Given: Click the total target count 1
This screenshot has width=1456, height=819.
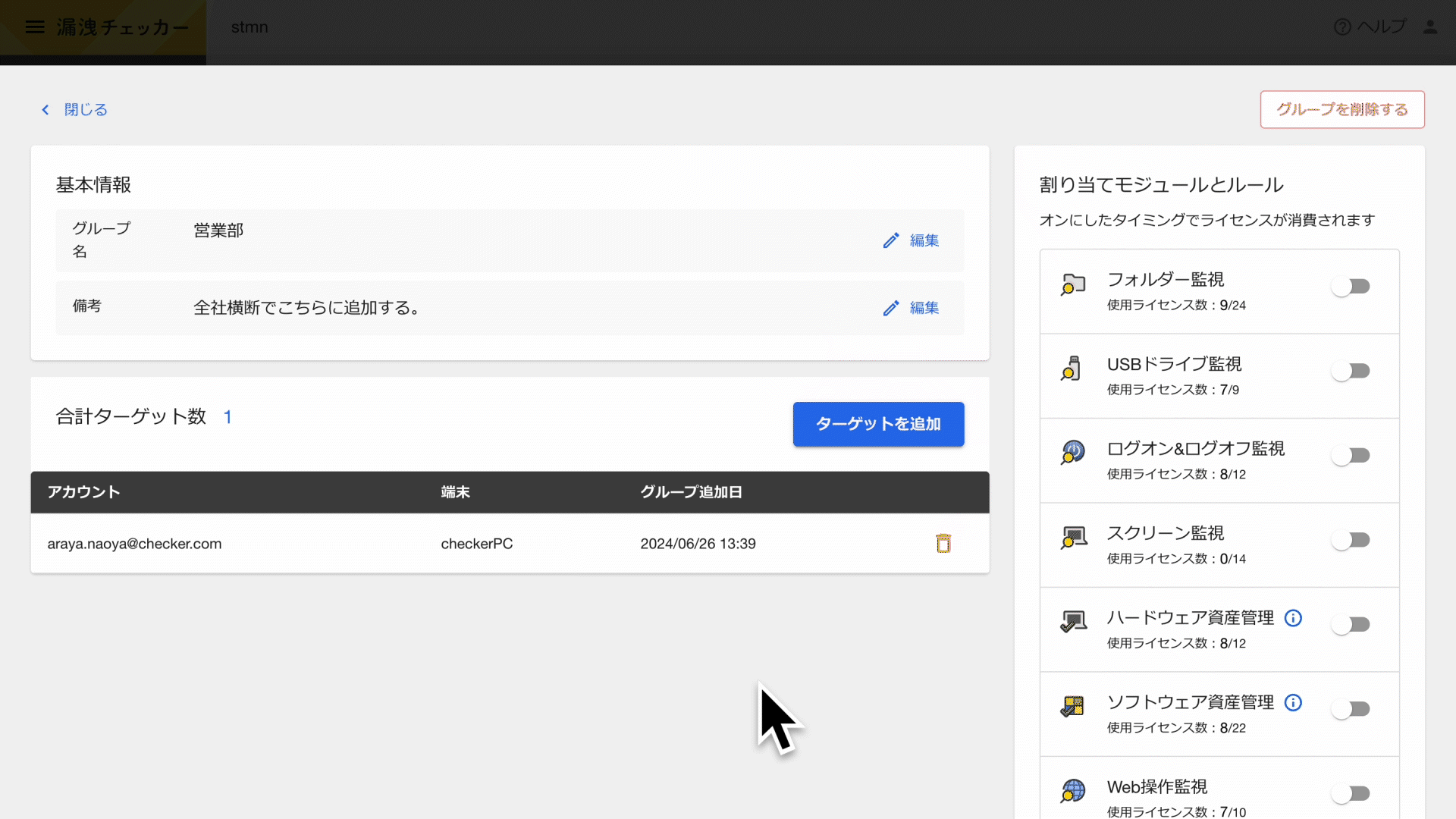Looking at the screenshot, I should click(x=227, y=417).
